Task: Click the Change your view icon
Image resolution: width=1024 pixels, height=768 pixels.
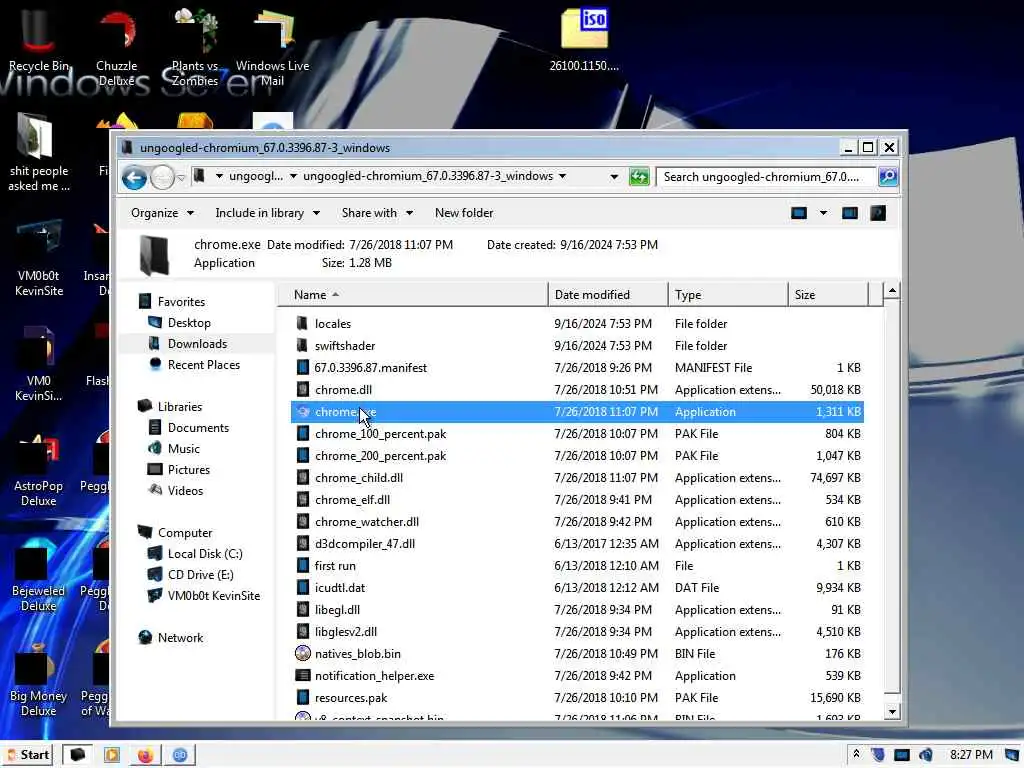Action: pos(799,213)
